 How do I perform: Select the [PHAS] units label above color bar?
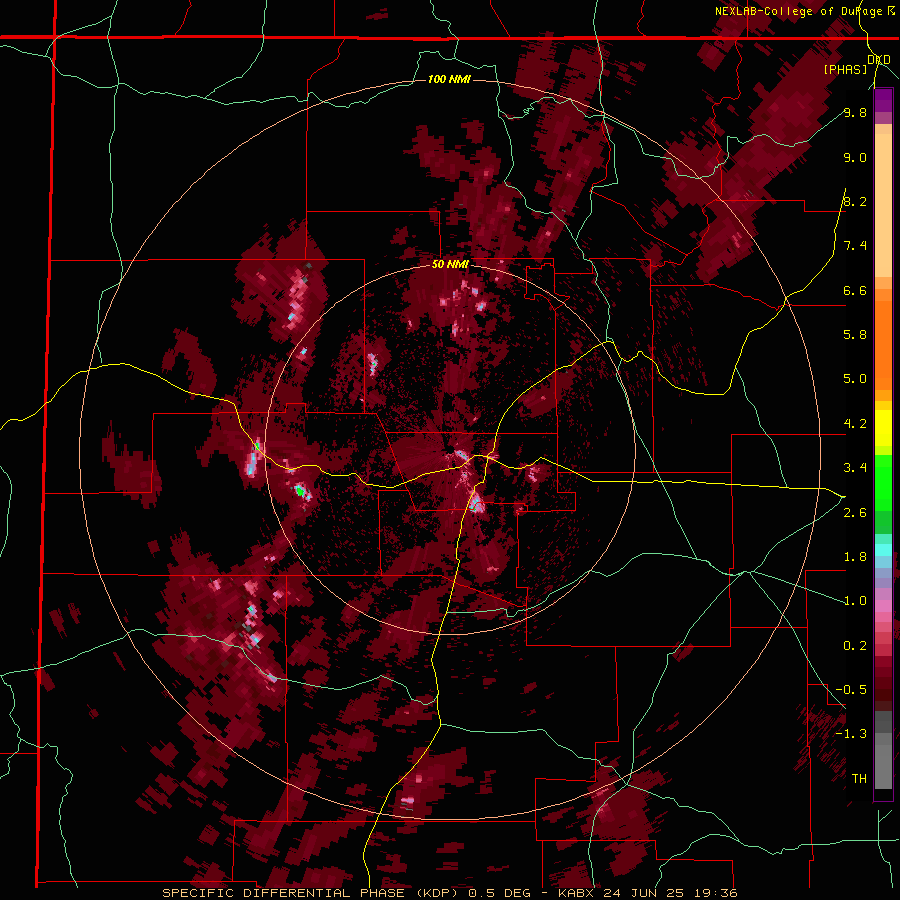click(x=845, y=69)
